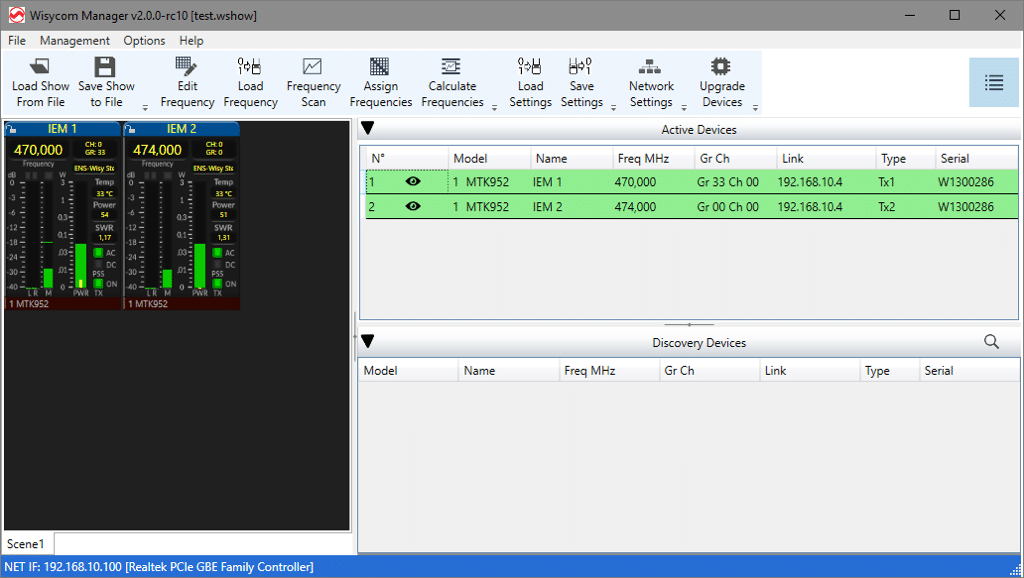1024x578 pixels.
Task: Open the Management menu
Action: pyautogui.click(x=74, y=41)
